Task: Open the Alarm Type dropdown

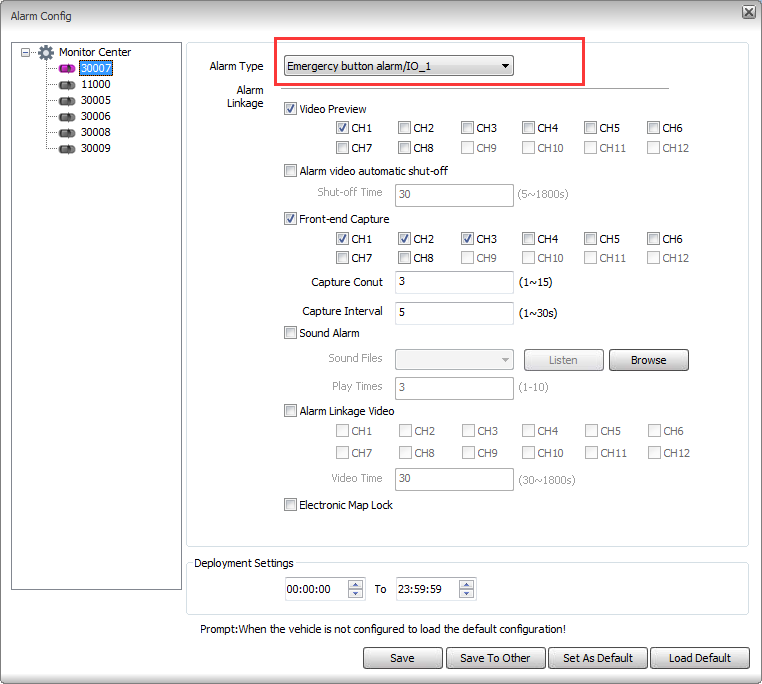Action: [505, 67]
